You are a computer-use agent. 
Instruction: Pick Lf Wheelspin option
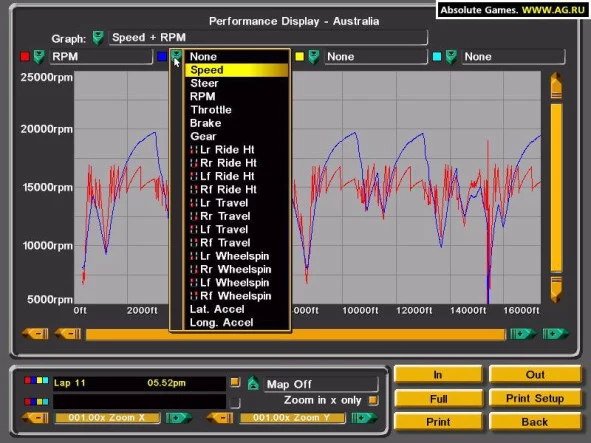[237, 282]
